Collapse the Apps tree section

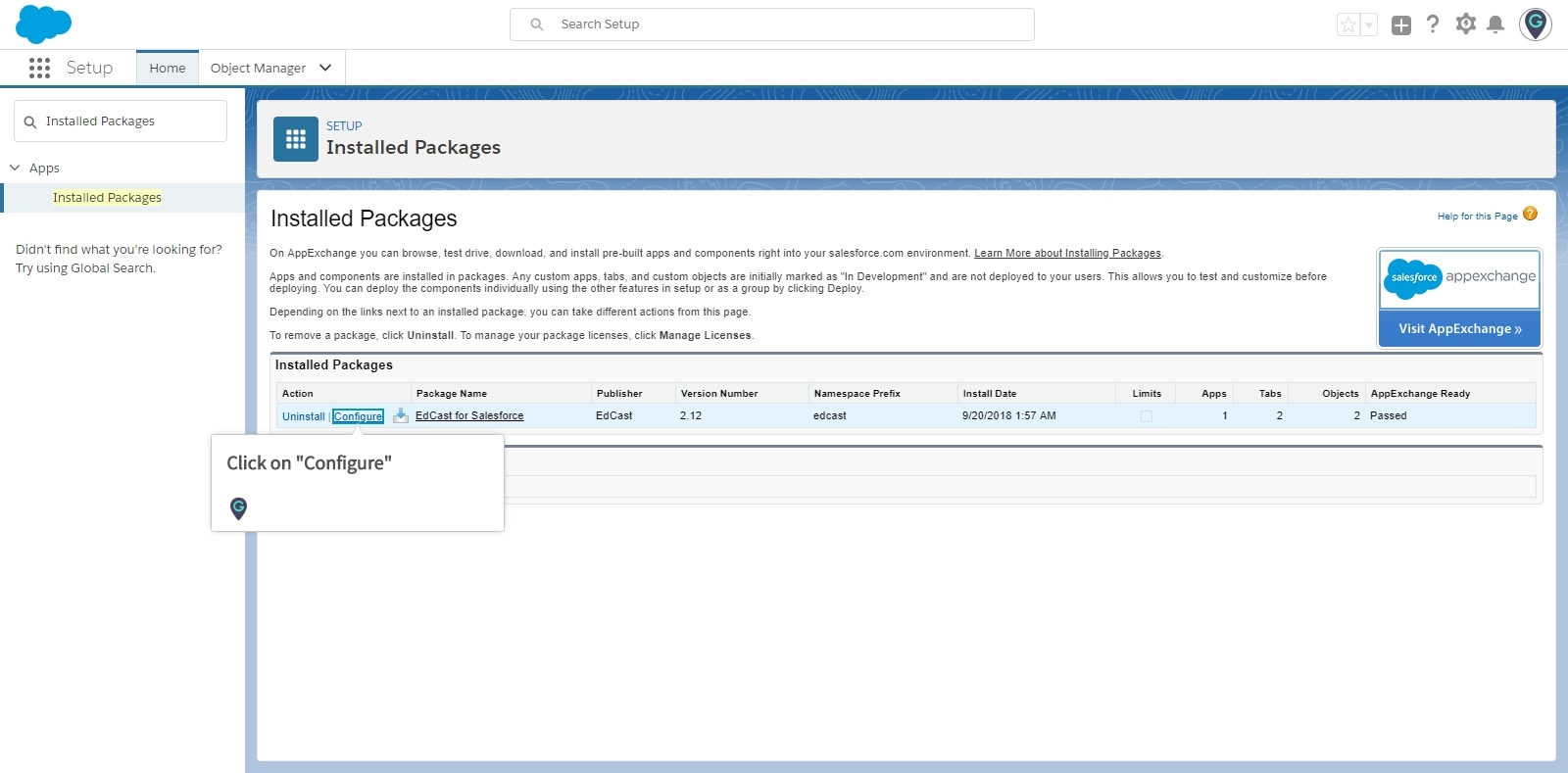[x=15, y=168]
